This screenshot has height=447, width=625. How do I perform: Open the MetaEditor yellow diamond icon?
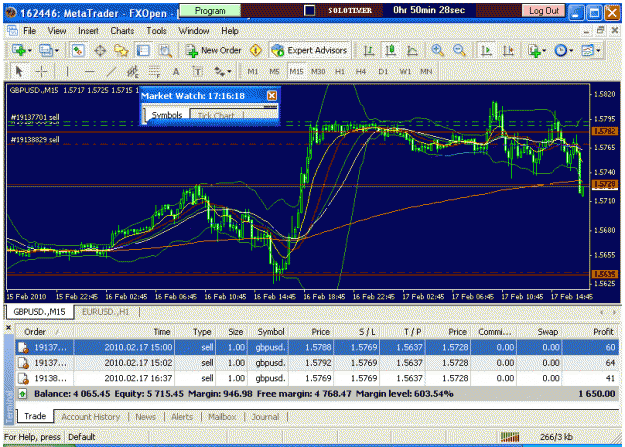click(x=256, y=51)
